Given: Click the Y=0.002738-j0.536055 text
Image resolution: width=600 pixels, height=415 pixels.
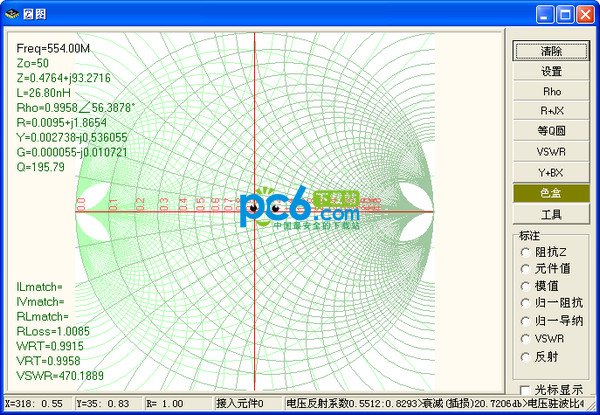Looking at the screenshot, I should click(x=72, y=137).
